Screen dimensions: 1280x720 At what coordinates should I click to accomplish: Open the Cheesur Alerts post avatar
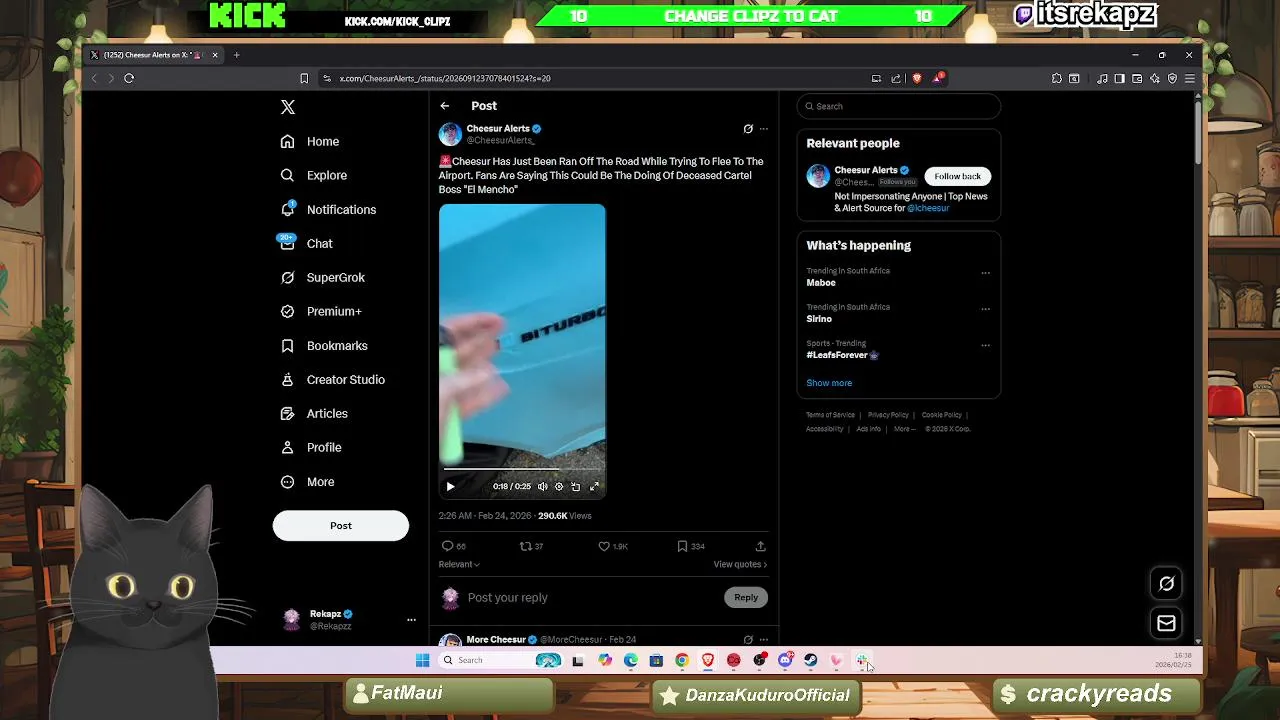(x=450, y=134)
